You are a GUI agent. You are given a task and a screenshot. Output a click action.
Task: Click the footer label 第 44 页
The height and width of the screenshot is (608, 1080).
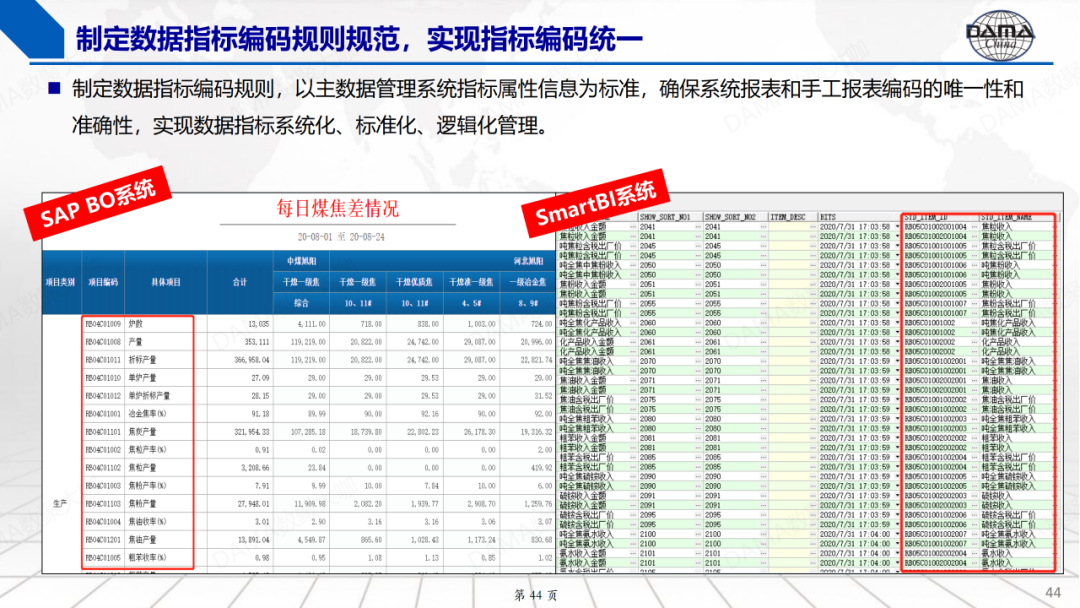tap(536, 595)
